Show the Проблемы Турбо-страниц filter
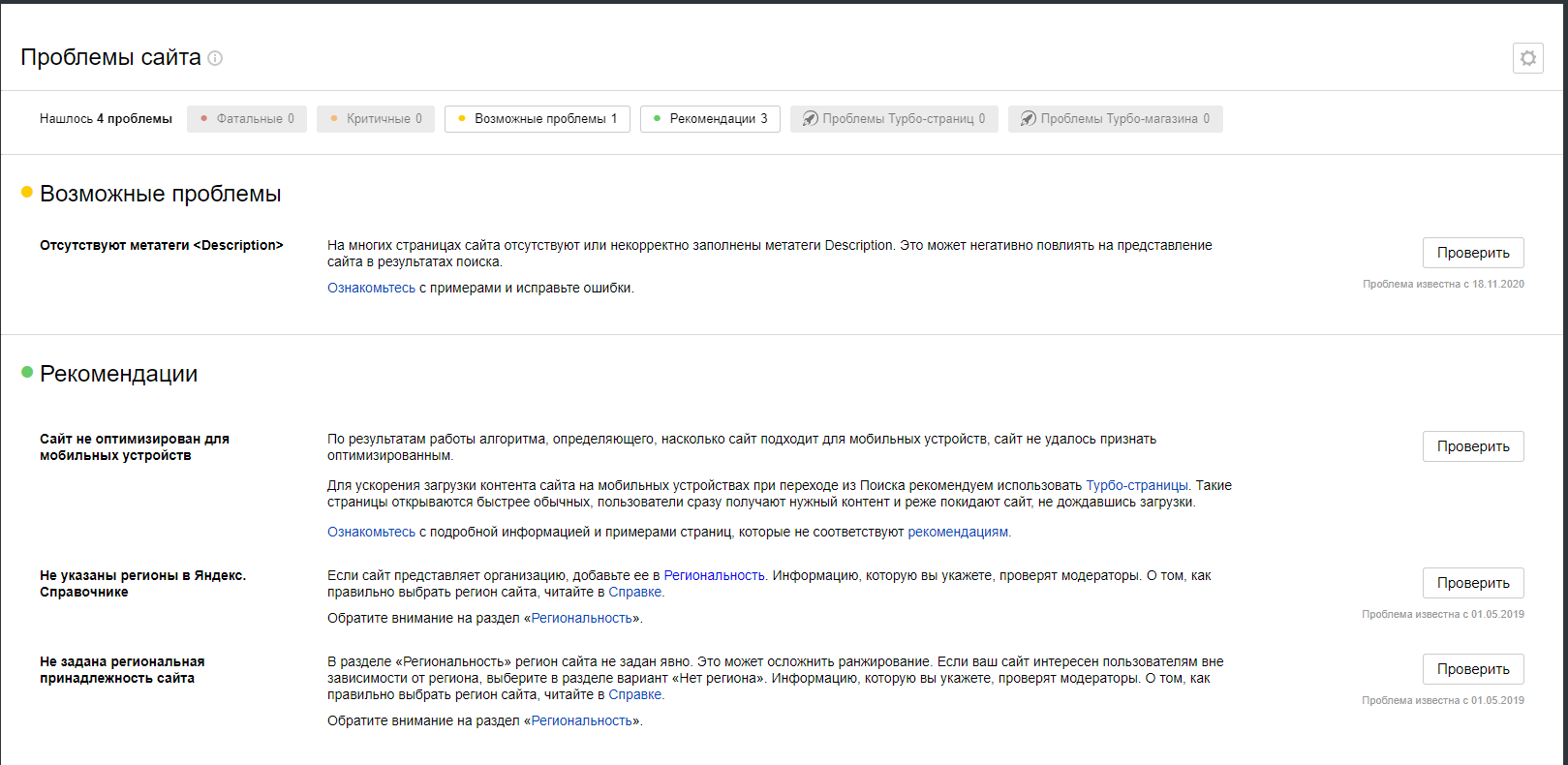 [894, 119]
